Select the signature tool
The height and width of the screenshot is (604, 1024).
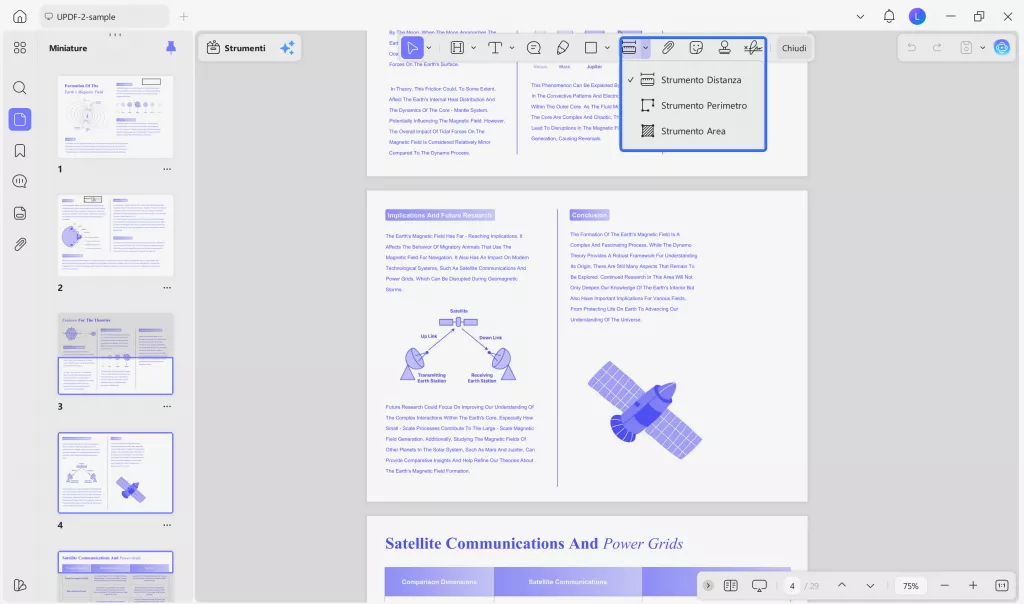pyautogui.click(x=753, y=48)
